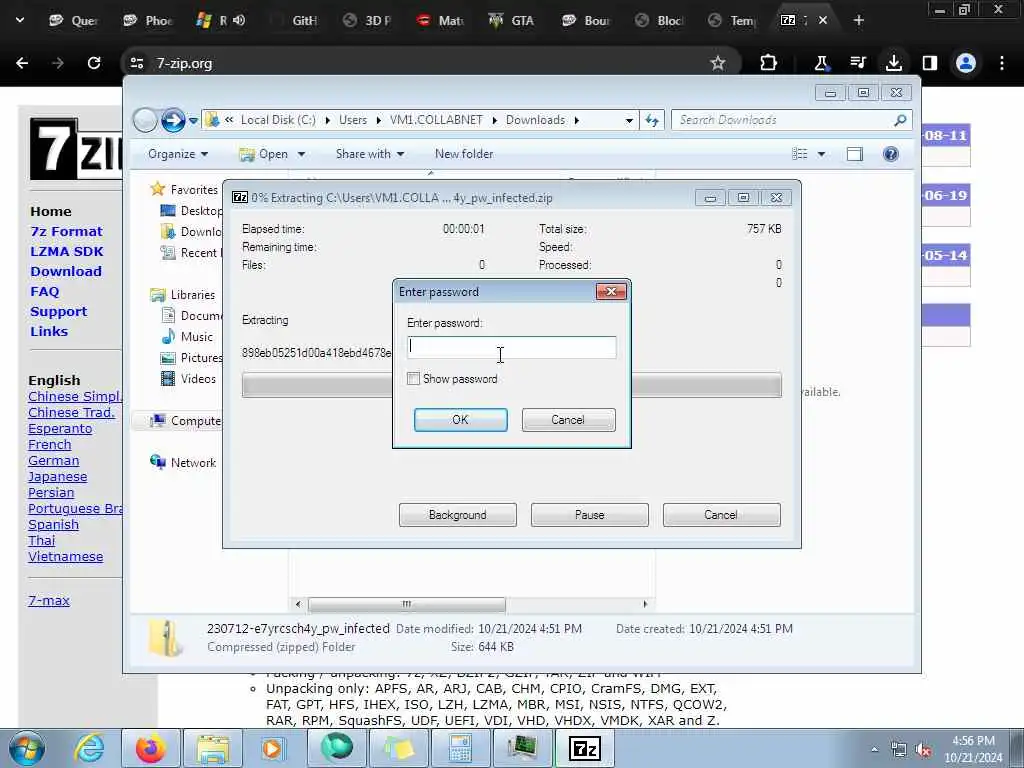Image resolution: width=1024 pixels, height=768 pixels.
Task: Open Chrome three-dot menu
Action: (1002, 63)
